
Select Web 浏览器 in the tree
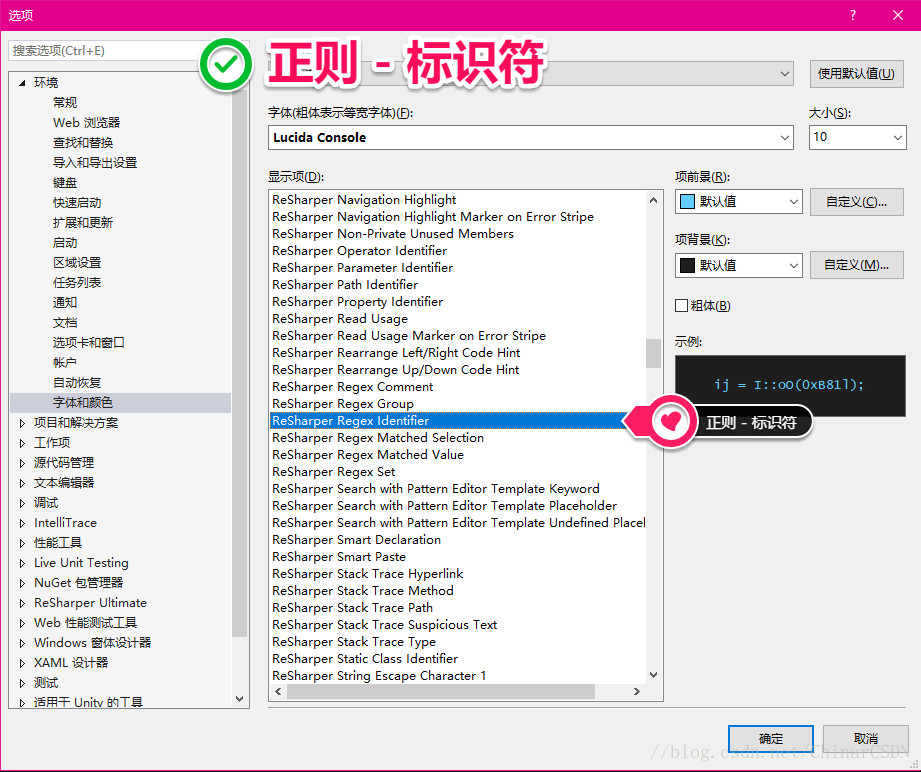tap(86, 122)
